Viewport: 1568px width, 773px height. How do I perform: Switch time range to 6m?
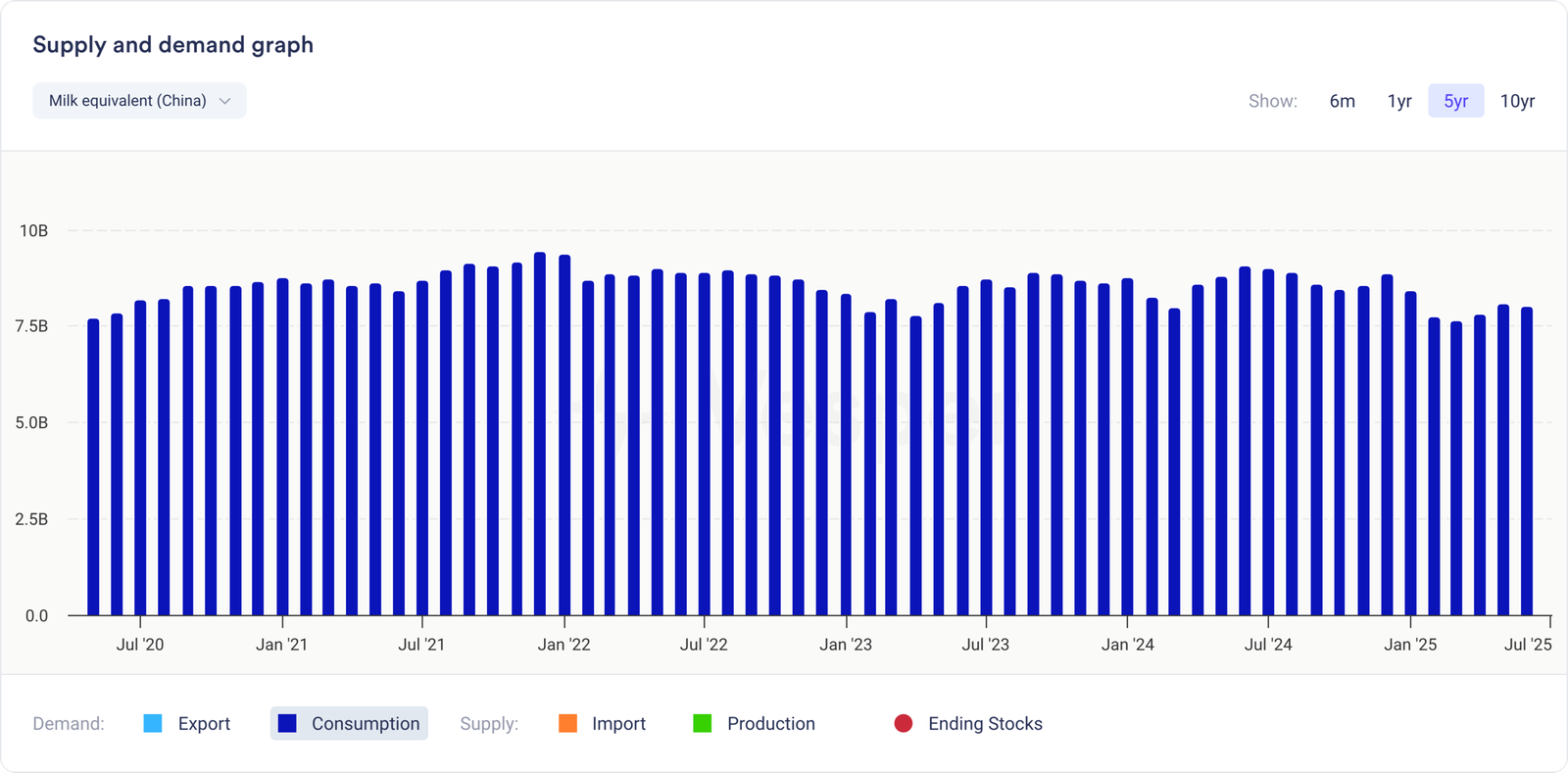point(1342,101)
